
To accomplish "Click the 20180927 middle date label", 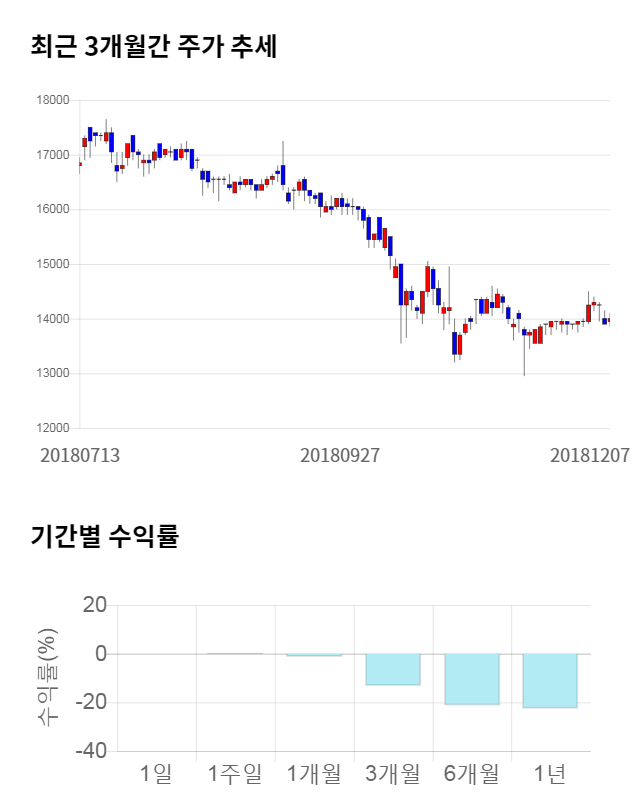I will 340,455.
